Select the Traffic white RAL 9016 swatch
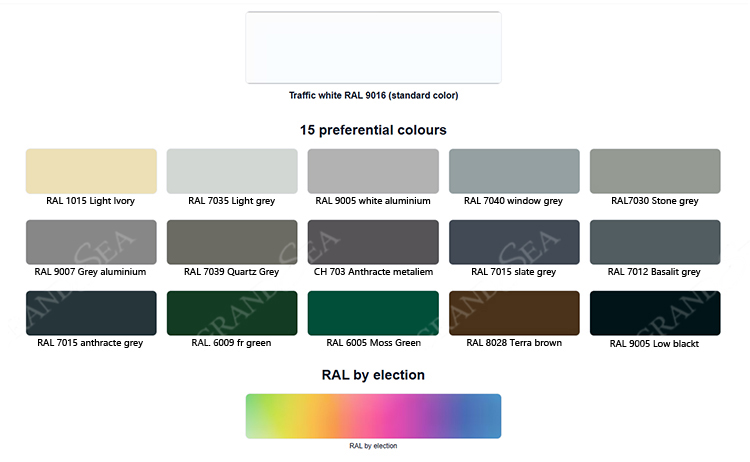 click(374, 48)
